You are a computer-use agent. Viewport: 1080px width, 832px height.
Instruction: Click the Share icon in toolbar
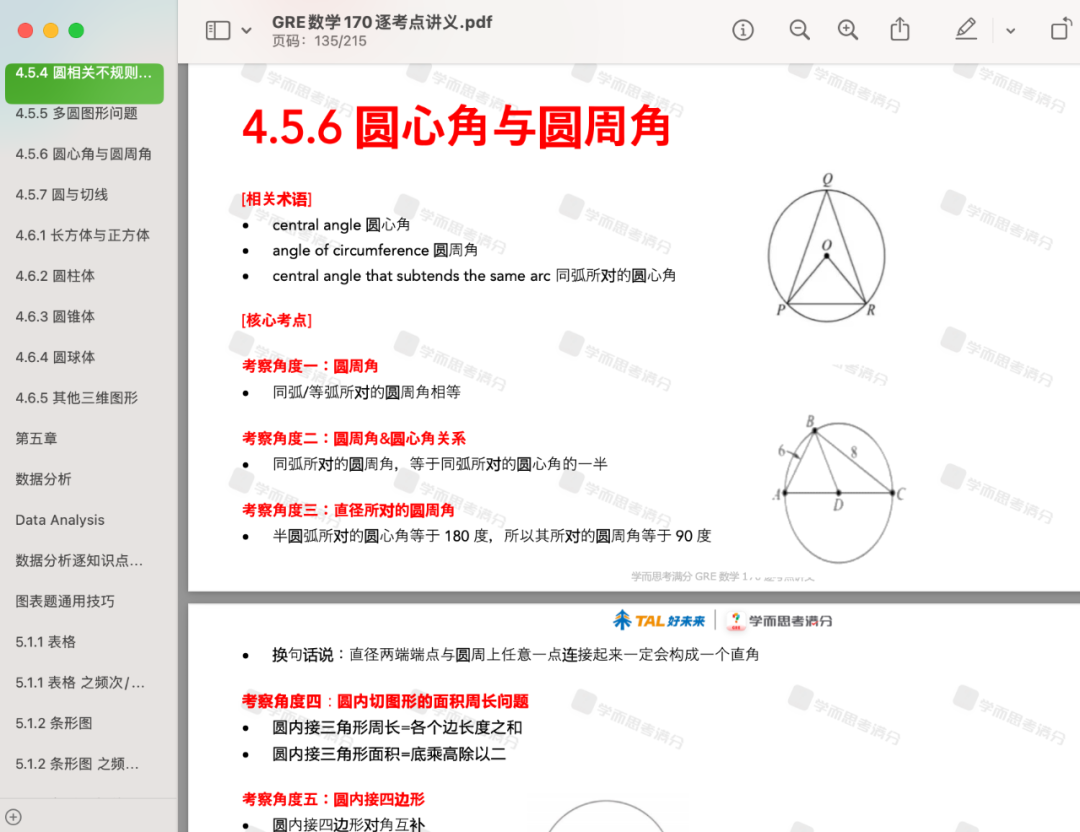[900, 30]
